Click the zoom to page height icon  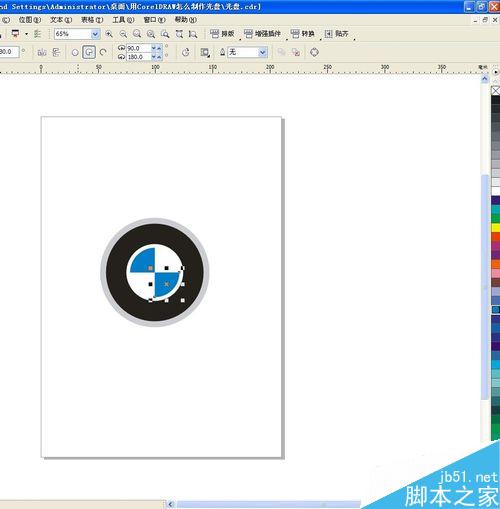tap(193, 34)
